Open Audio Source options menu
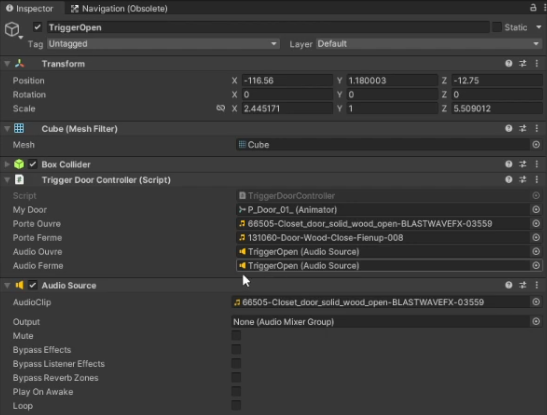The image size is (547, 415). pyautogui.click(x=537, y=285)
